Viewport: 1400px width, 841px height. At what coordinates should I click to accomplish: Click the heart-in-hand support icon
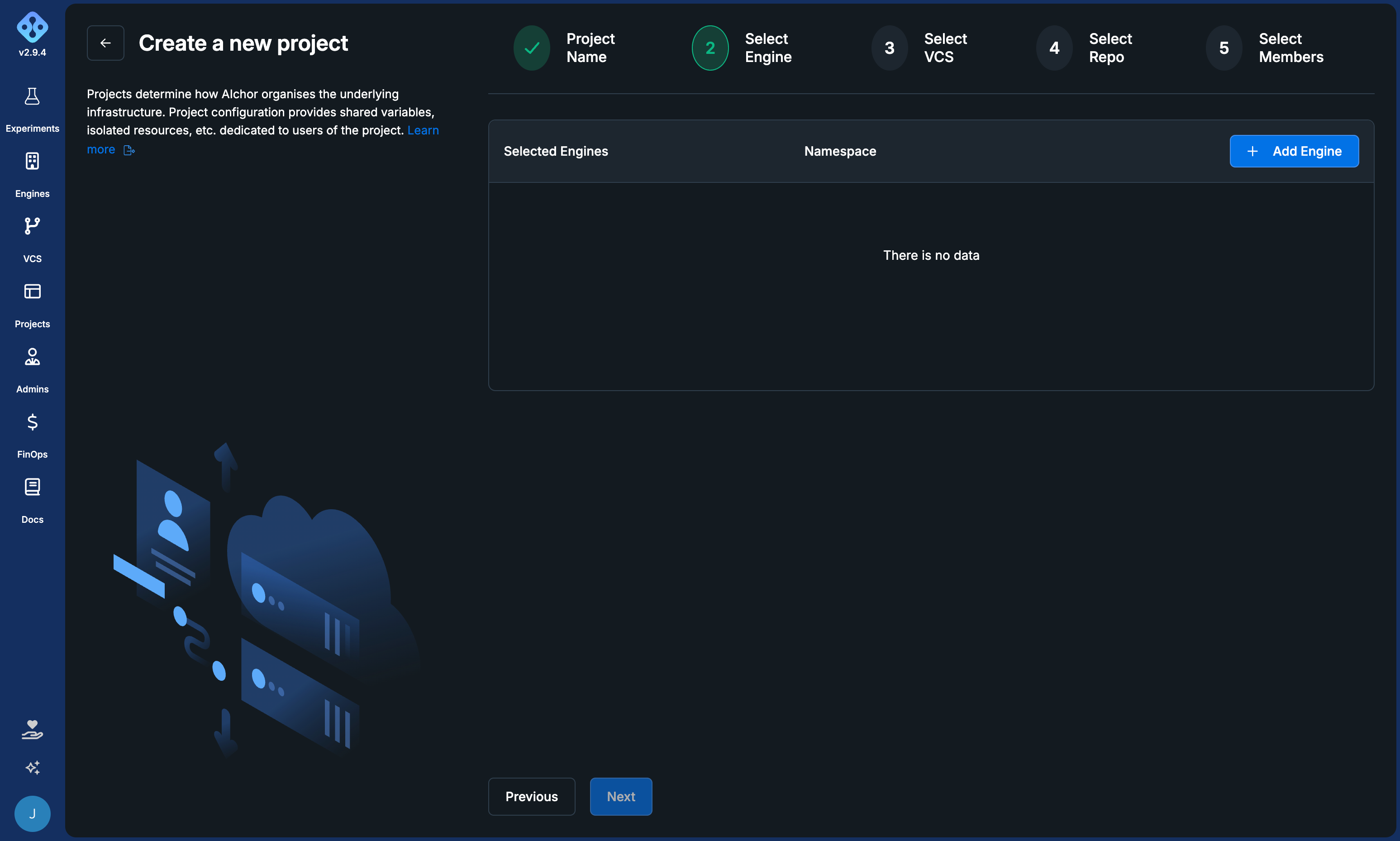pos(32,730)
